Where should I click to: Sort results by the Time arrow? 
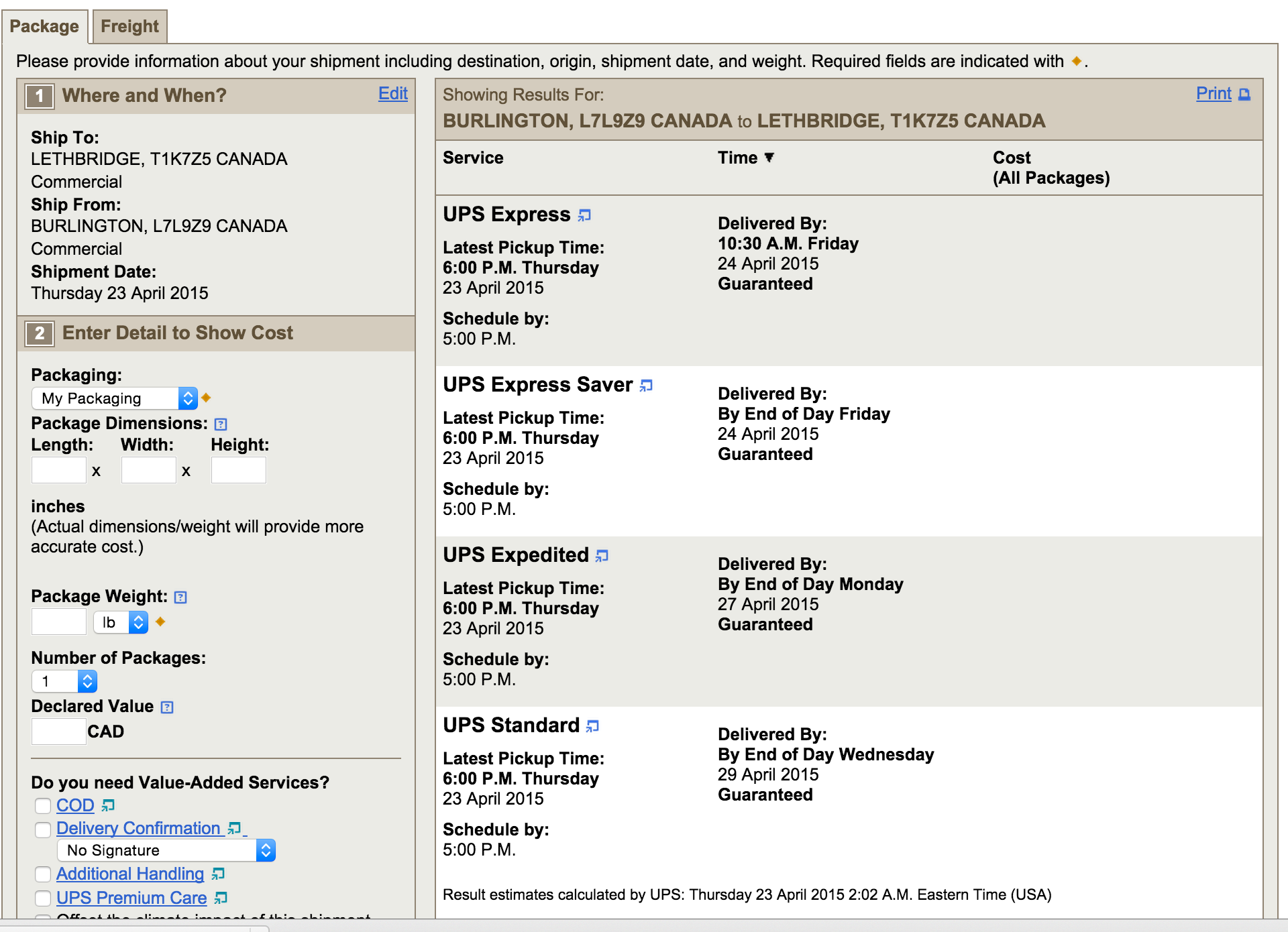[x=769, y=158]
